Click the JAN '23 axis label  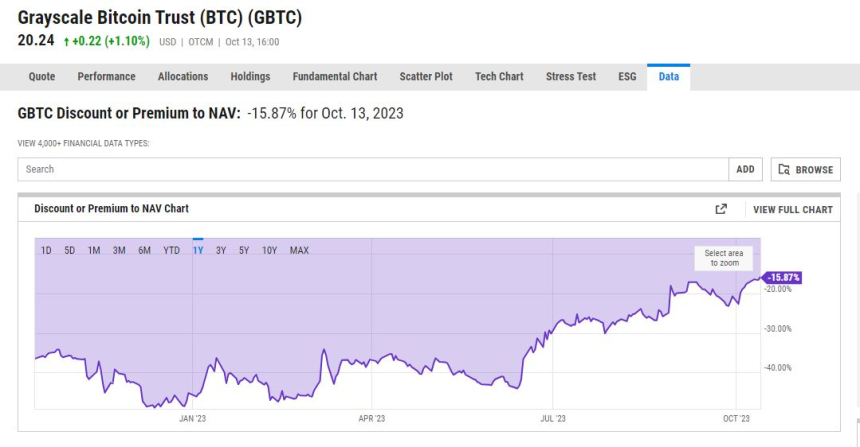tap(193, 418)
